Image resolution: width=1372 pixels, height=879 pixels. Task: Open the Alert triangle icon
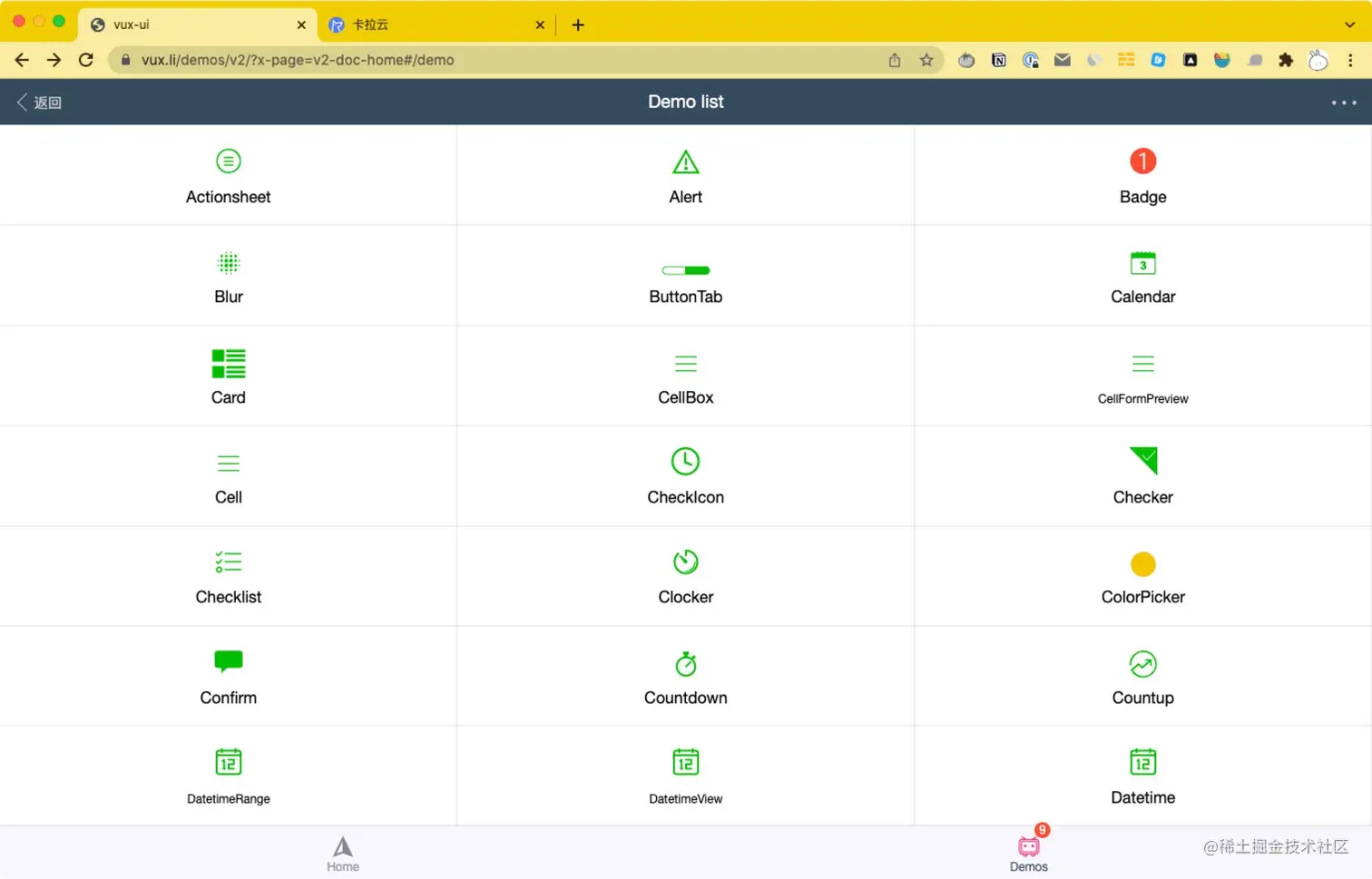point(686,162)
